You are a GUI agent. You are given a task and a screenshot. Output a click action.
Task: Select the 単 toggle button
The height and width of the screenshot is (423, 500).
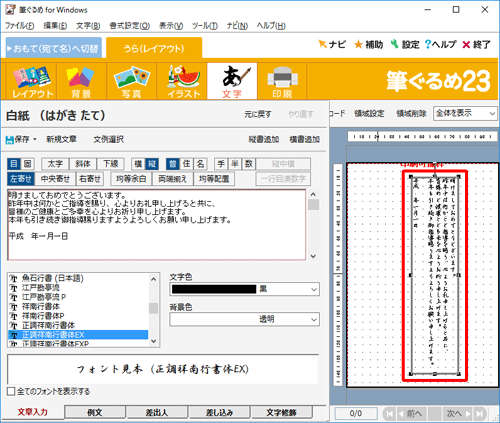click(x=235, y=164)
